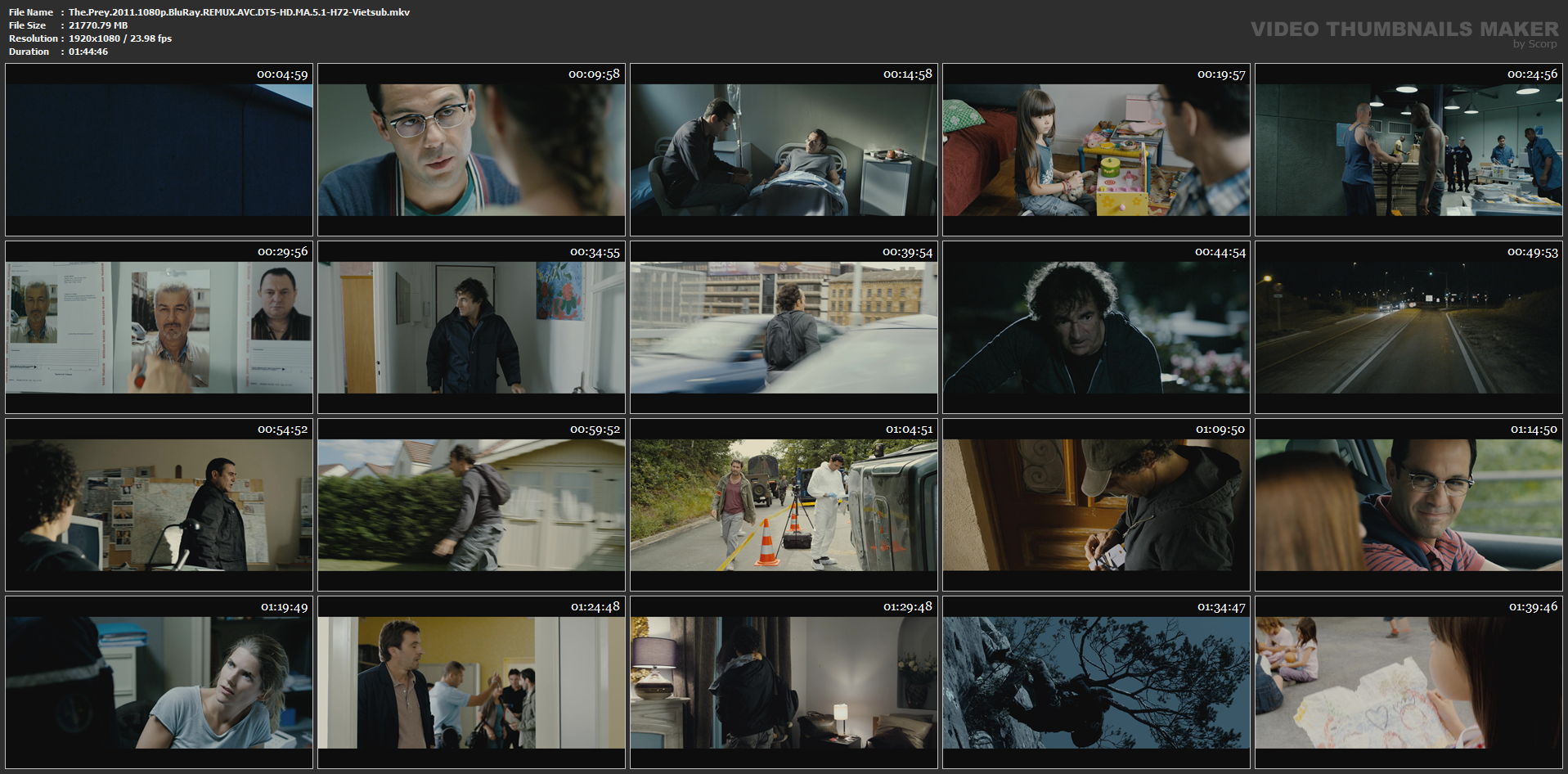This screenshot has height=774, width=1568.
Task: Click the timestamp 01:04:51
Action: [909, 430]
